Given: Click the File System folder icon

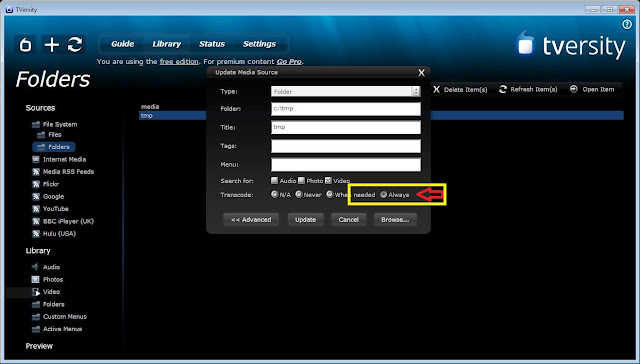Looking at the screenshot, I should (36, 124).
